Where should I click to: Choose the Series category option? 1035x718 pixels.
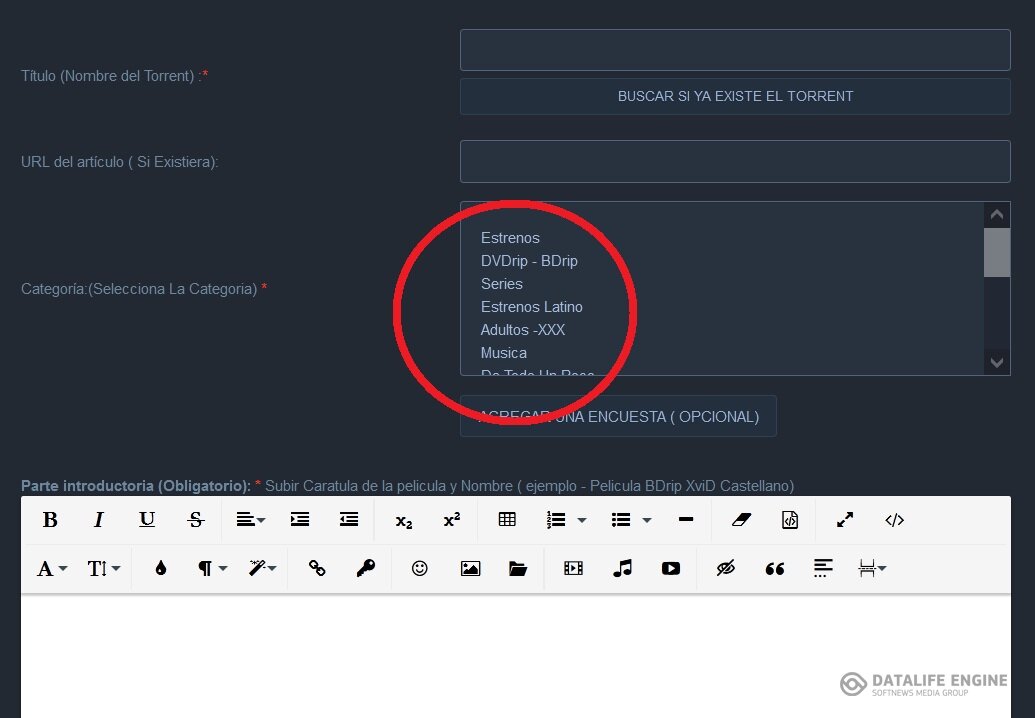[x=501, y=284]
